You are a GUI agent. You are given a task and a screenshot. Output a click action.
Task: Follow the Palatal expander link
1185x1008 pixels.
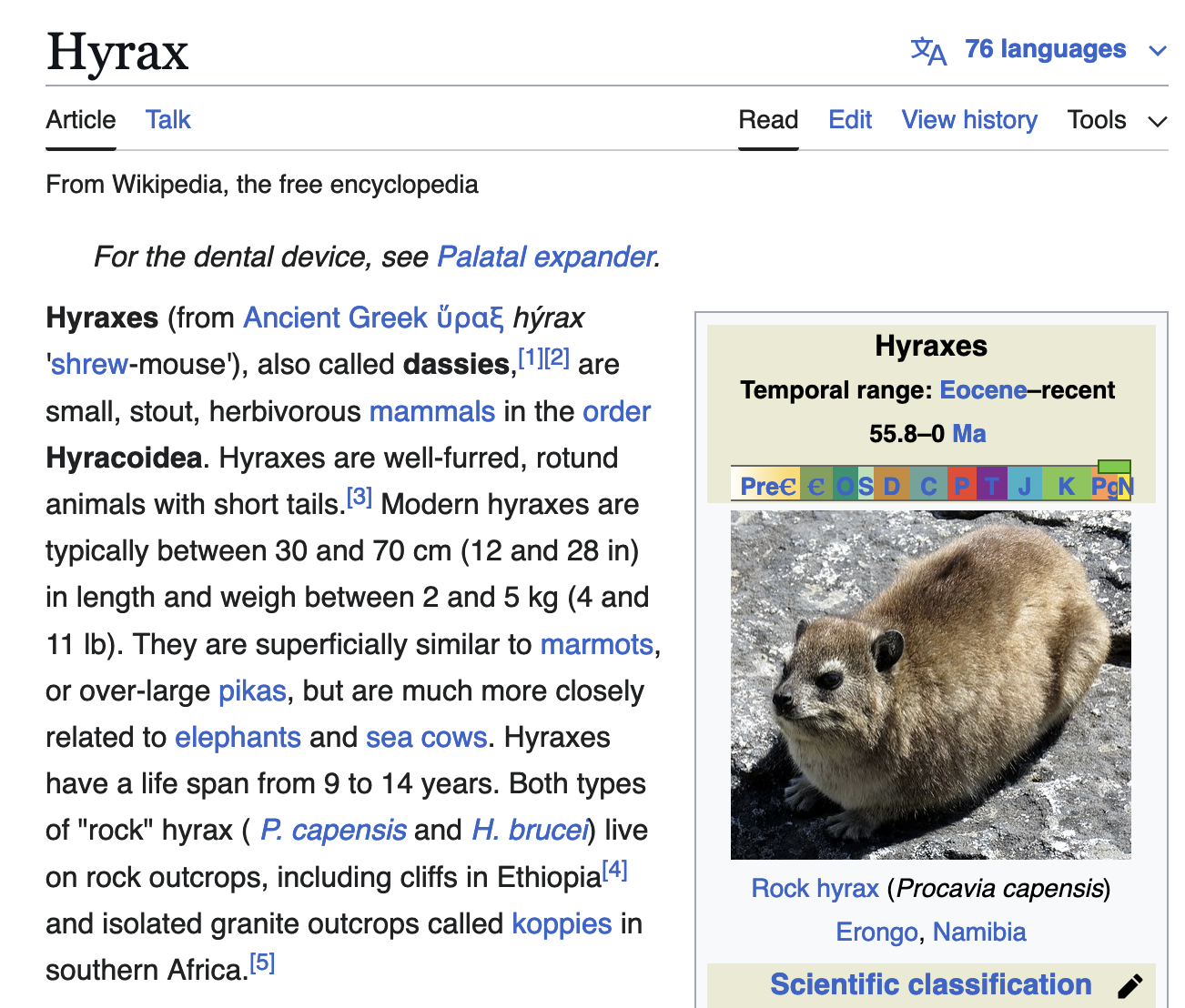click(x=545, y=257)
